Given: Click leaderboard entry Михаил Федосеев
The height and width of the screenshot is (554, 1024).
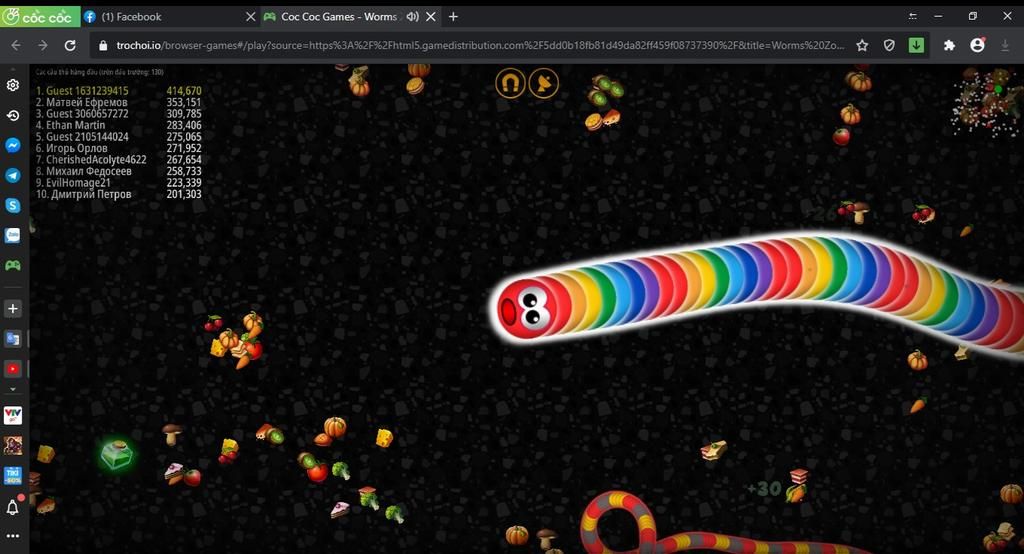Looking at the screenshot, I should 84,171.
